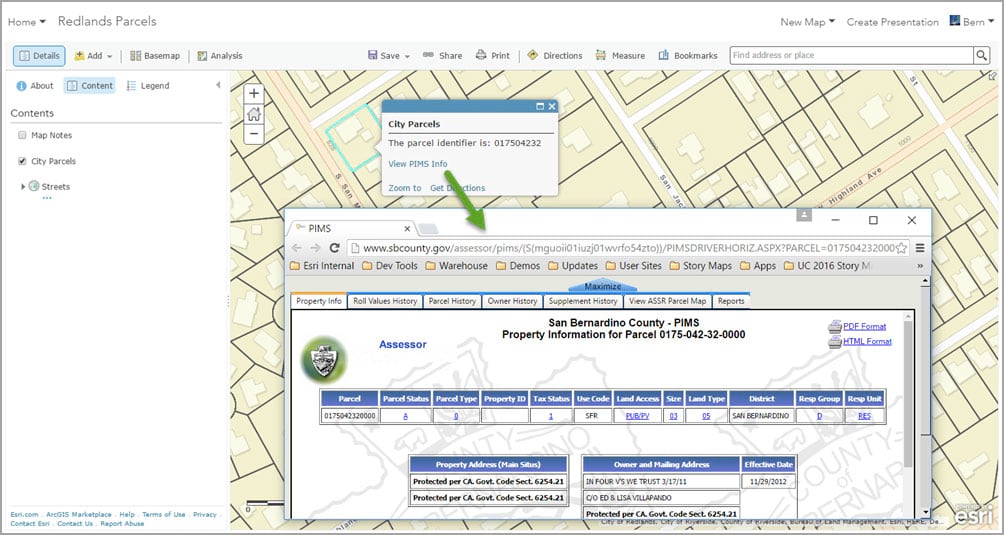Open the Print option
This screenshot has width=1004, height=535.
492,56
